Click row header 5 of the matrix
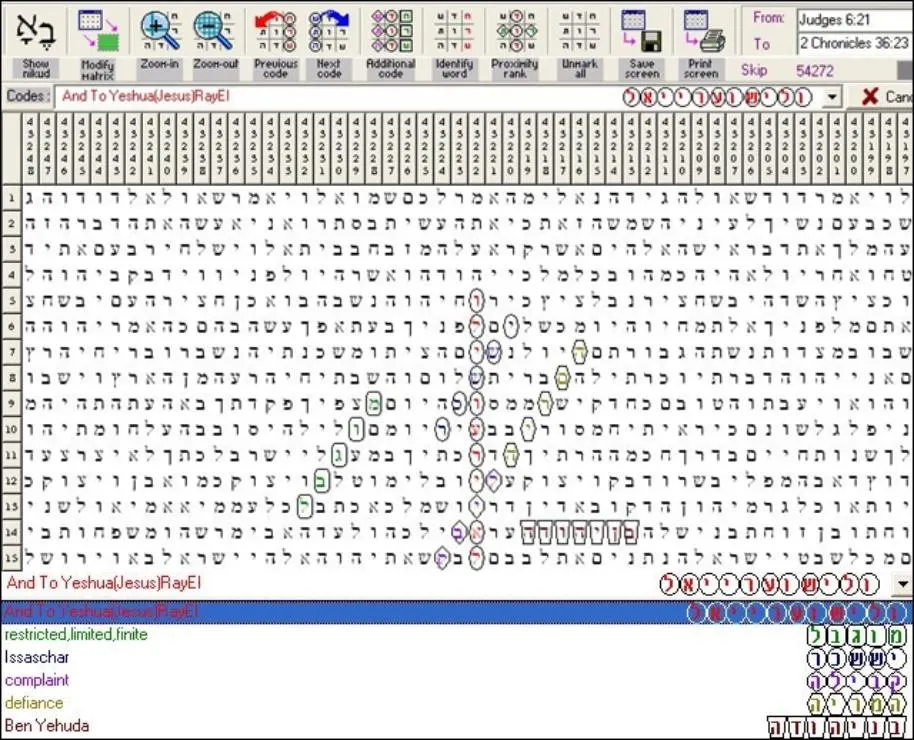 point(11,301)
